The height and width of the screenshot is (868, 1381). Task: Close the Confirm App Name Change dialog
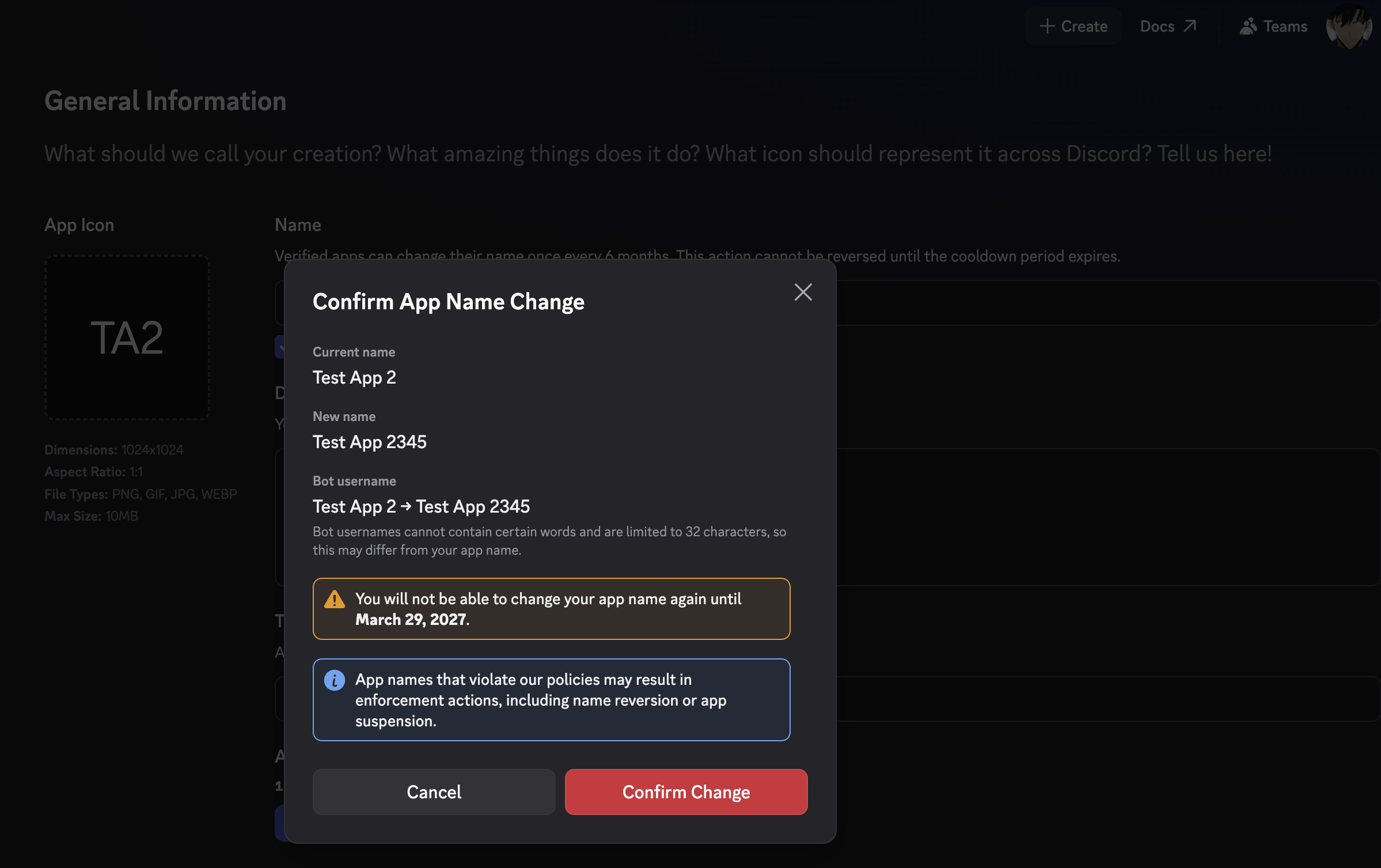803,292
